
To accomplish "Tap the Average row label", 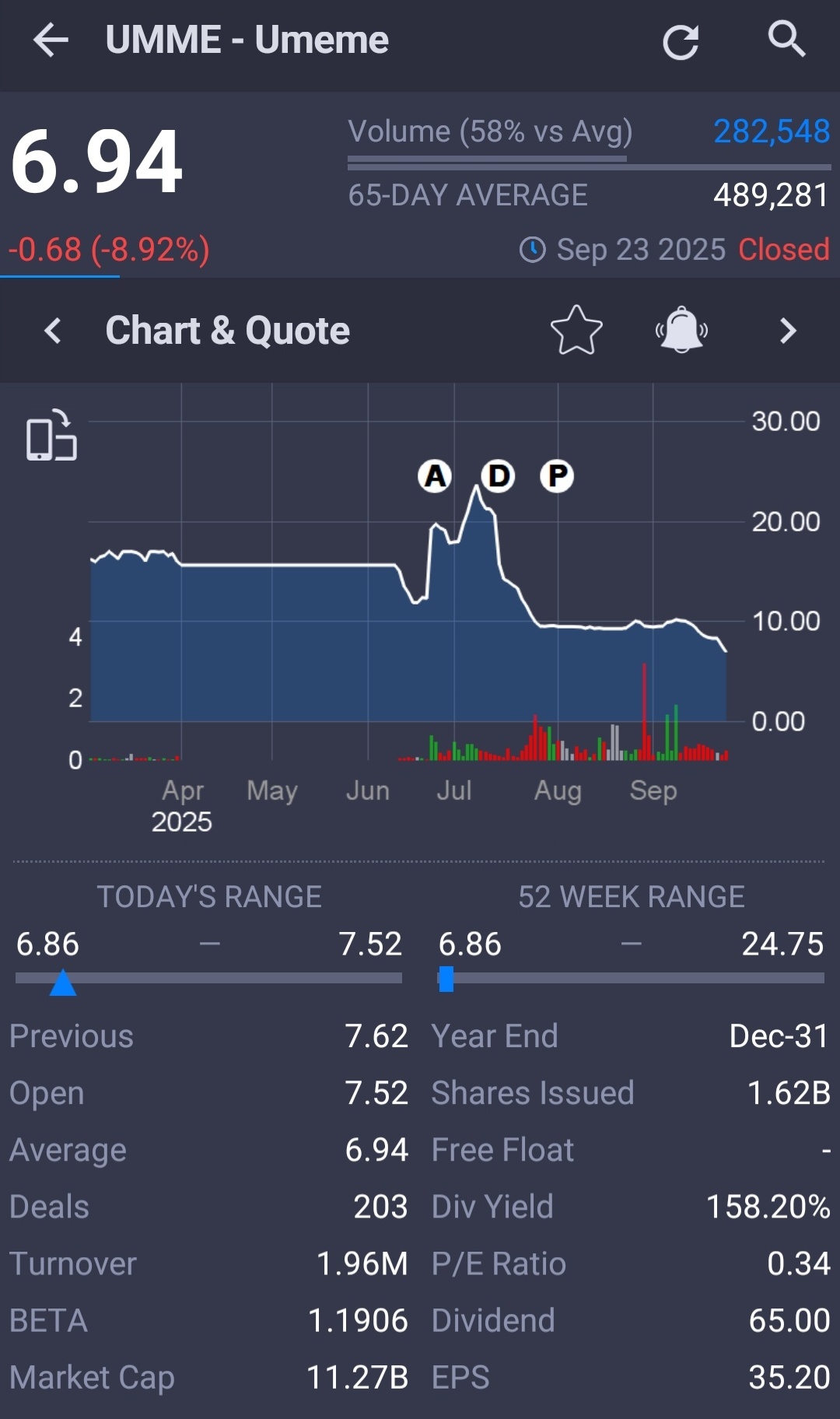I will (x=68, y=1151).
